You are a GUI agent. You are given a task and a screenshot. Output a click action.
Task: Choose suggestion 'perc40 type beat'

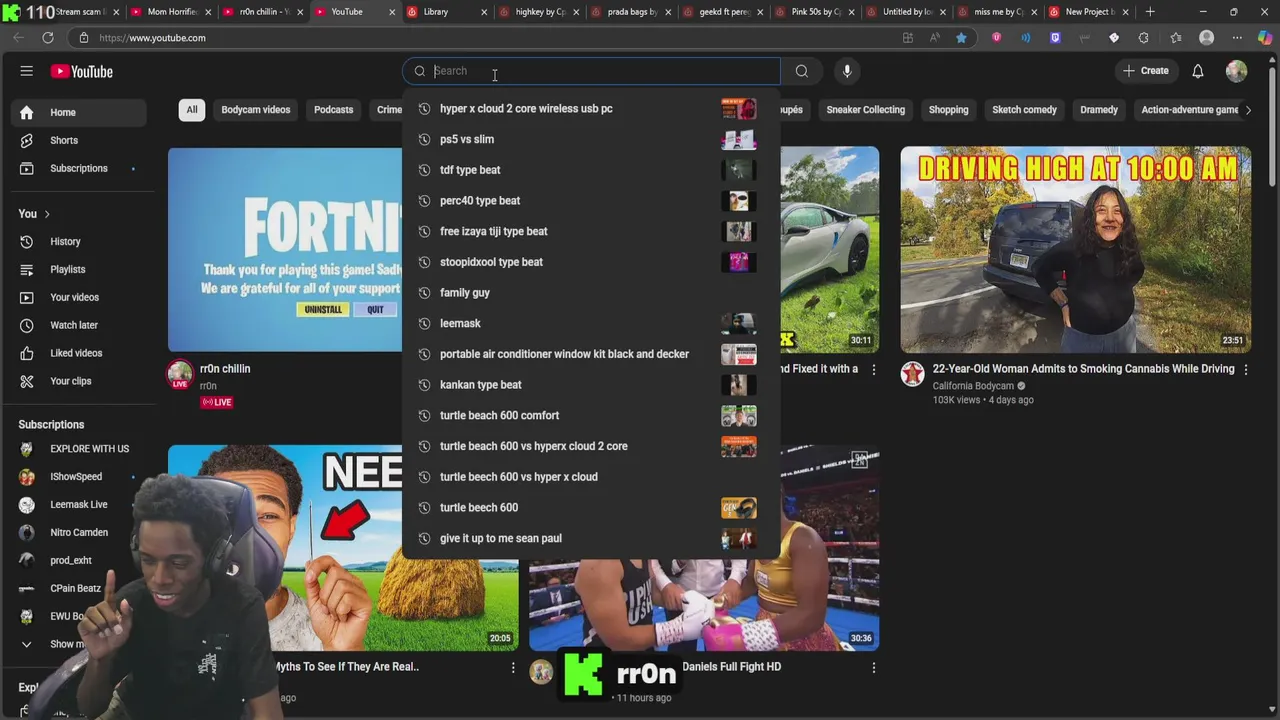click(x=591, y=201)
